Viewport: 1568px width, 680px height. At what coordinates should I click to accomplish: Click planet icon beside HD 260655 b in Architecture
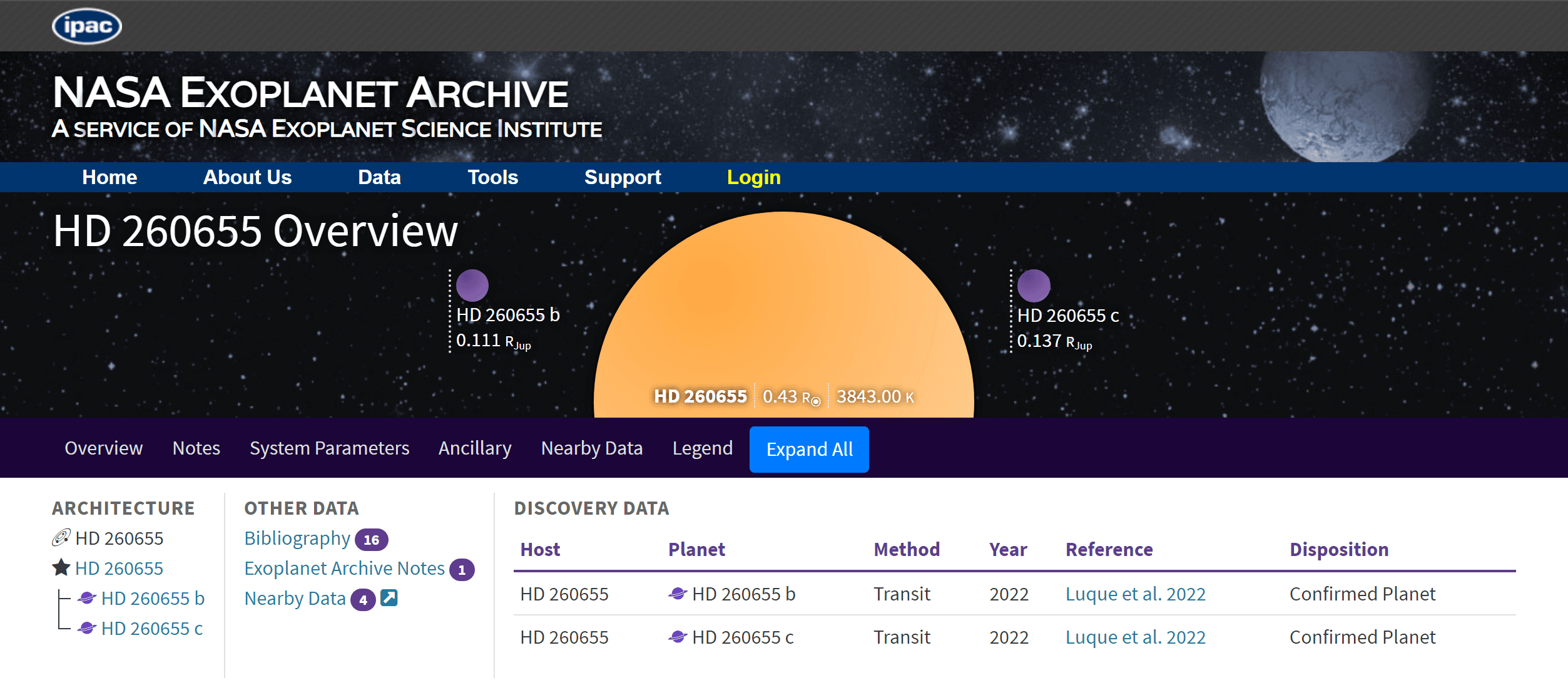pyautogui.click(x=87, y=598)
